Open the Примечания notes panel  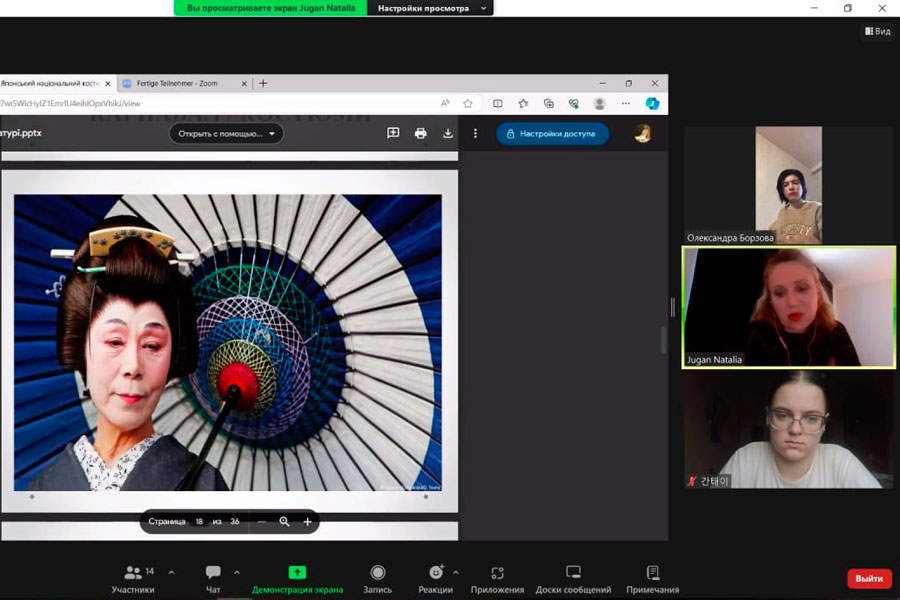pos(652,577)
